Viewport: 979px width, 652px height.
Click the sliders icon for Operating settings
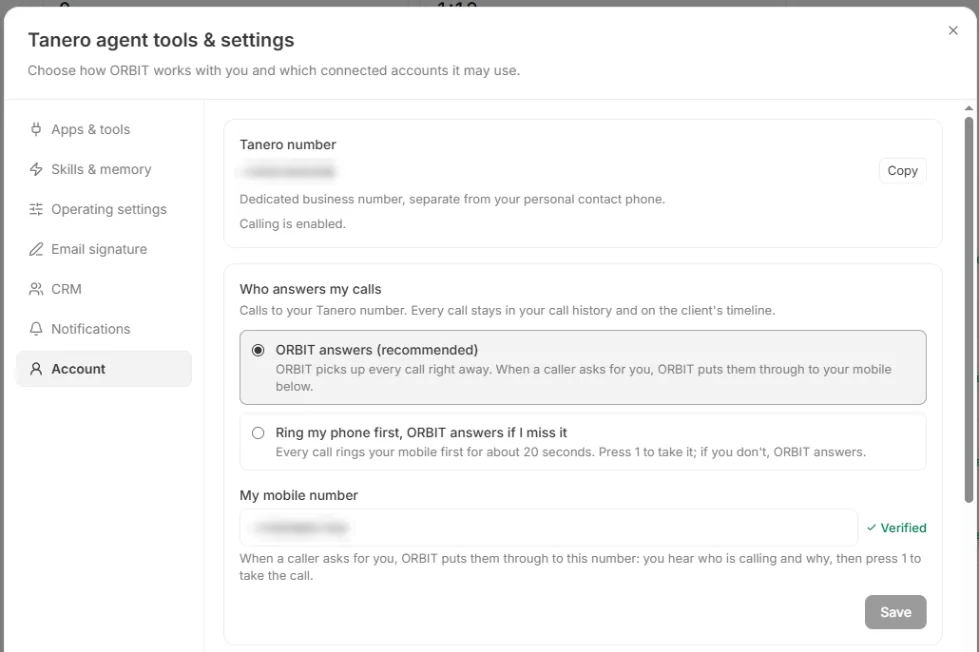(x=36, y=209)
